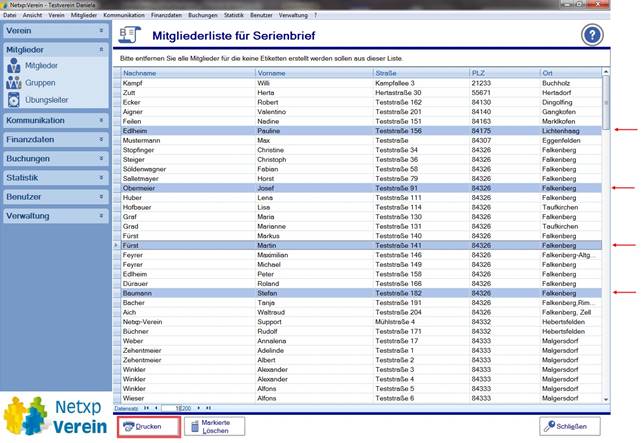The height and width of the screenshot is (443, 643).
Task: Expand the Statistik sidebar panel
Action: tap(56, 178)
